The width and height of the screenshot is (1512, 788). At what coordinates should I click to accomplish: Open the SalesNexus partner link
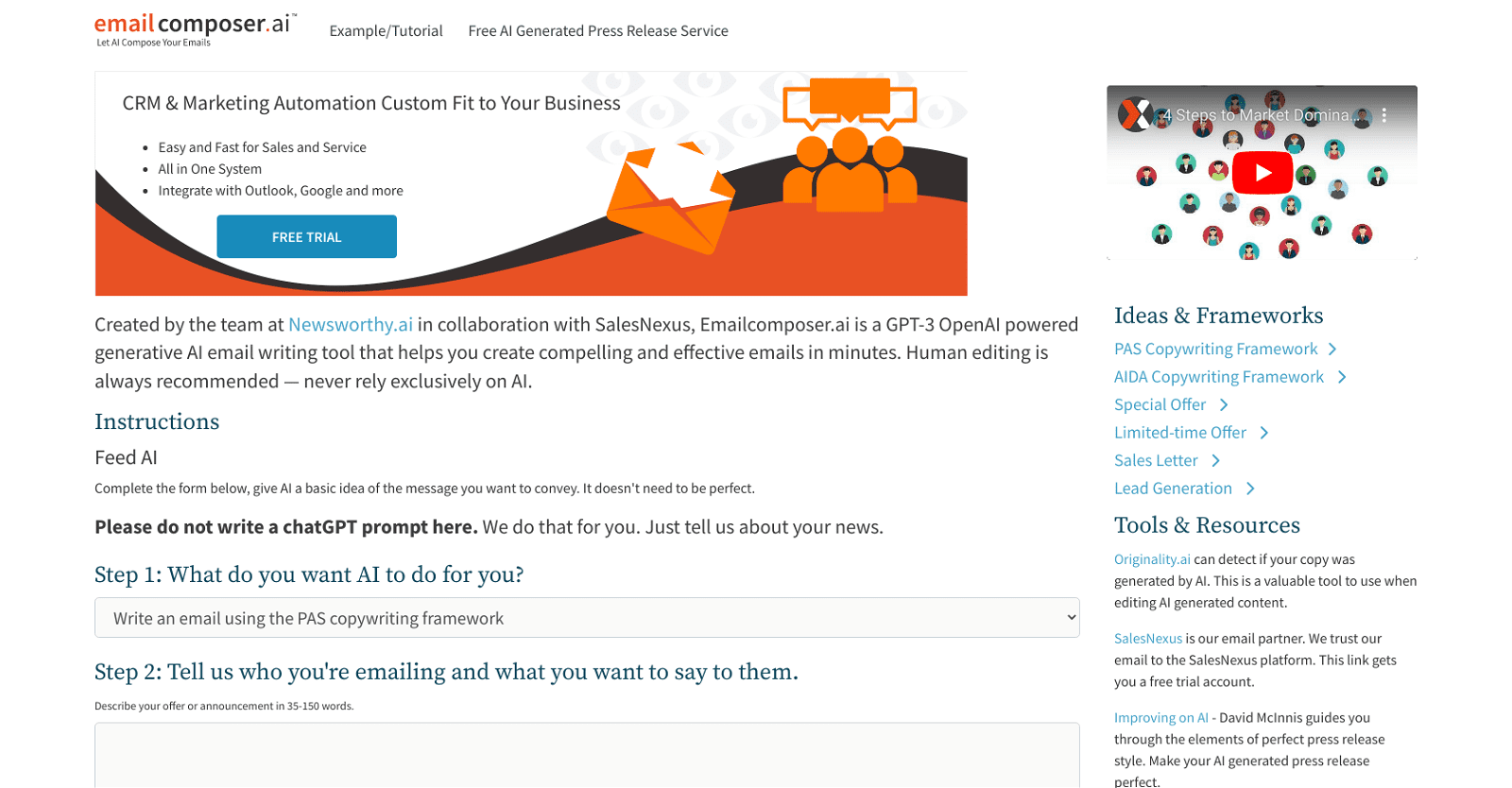coord(1147,638)
